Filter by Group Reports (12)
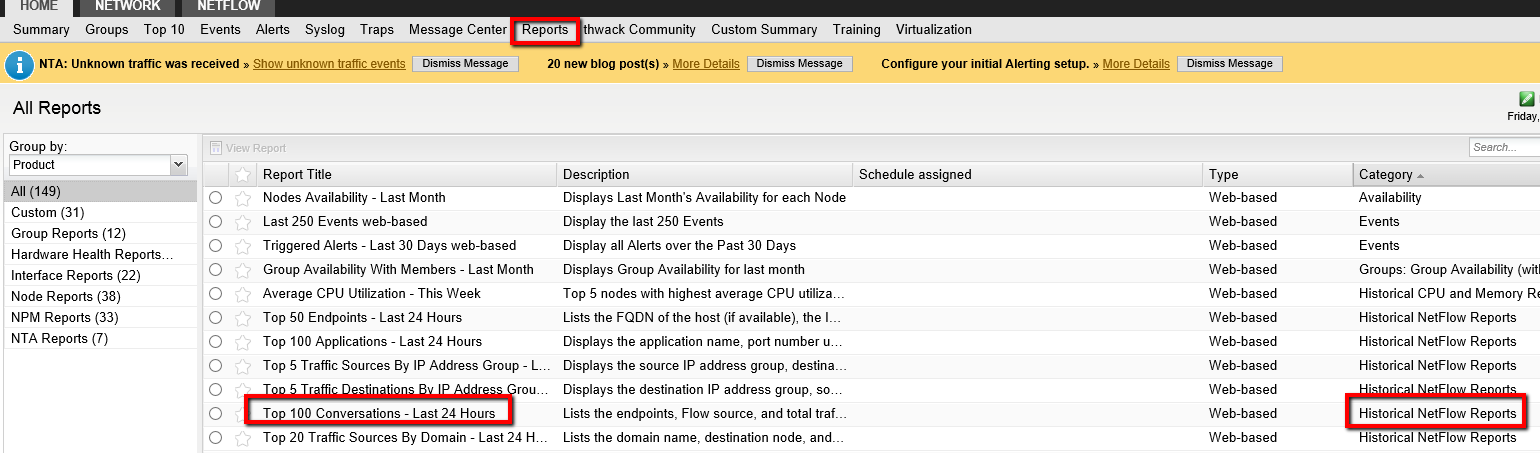1540x453 pixels. [x=101, y=234]
